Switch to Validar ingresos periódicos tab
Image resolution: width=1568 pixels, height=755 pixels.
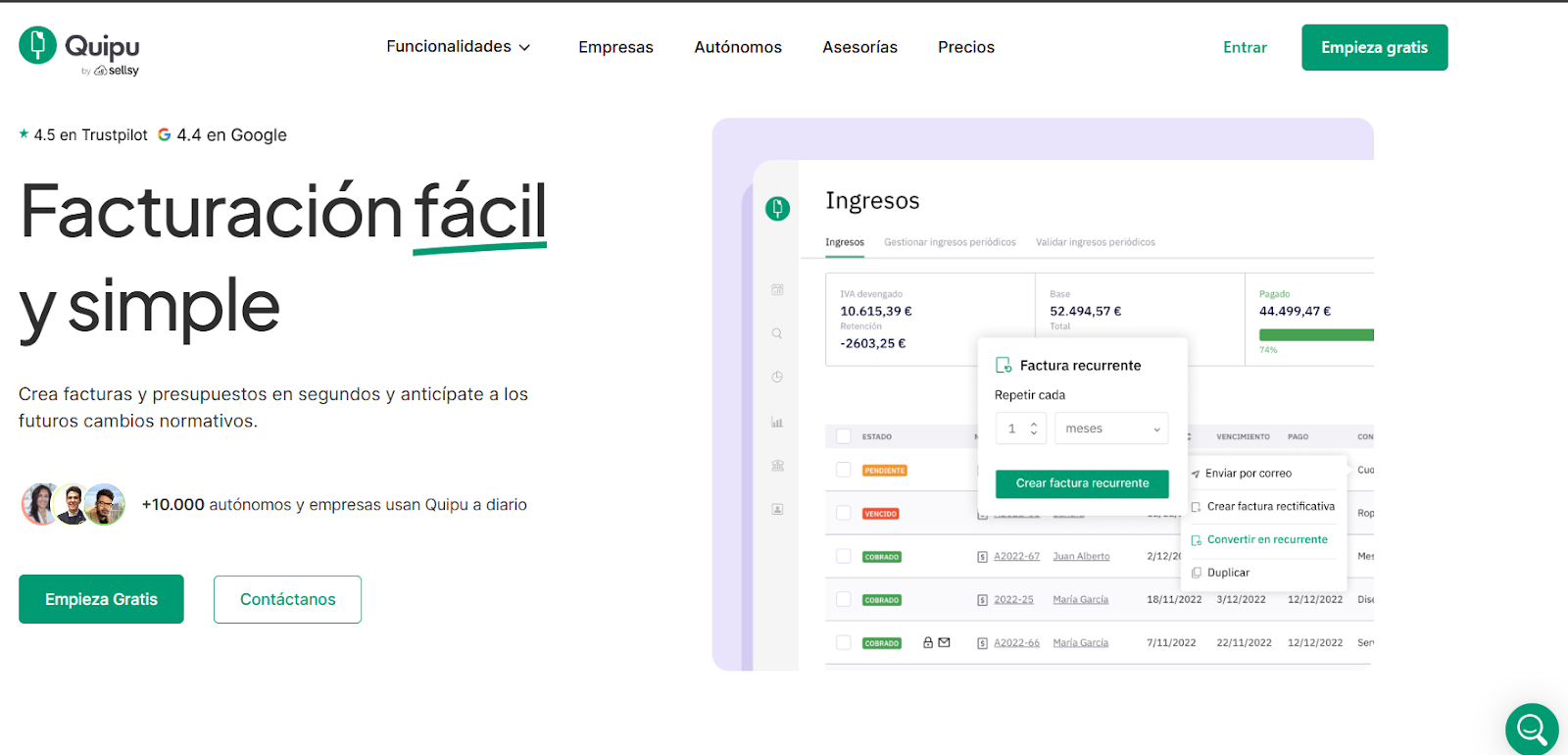[1096, 242]
